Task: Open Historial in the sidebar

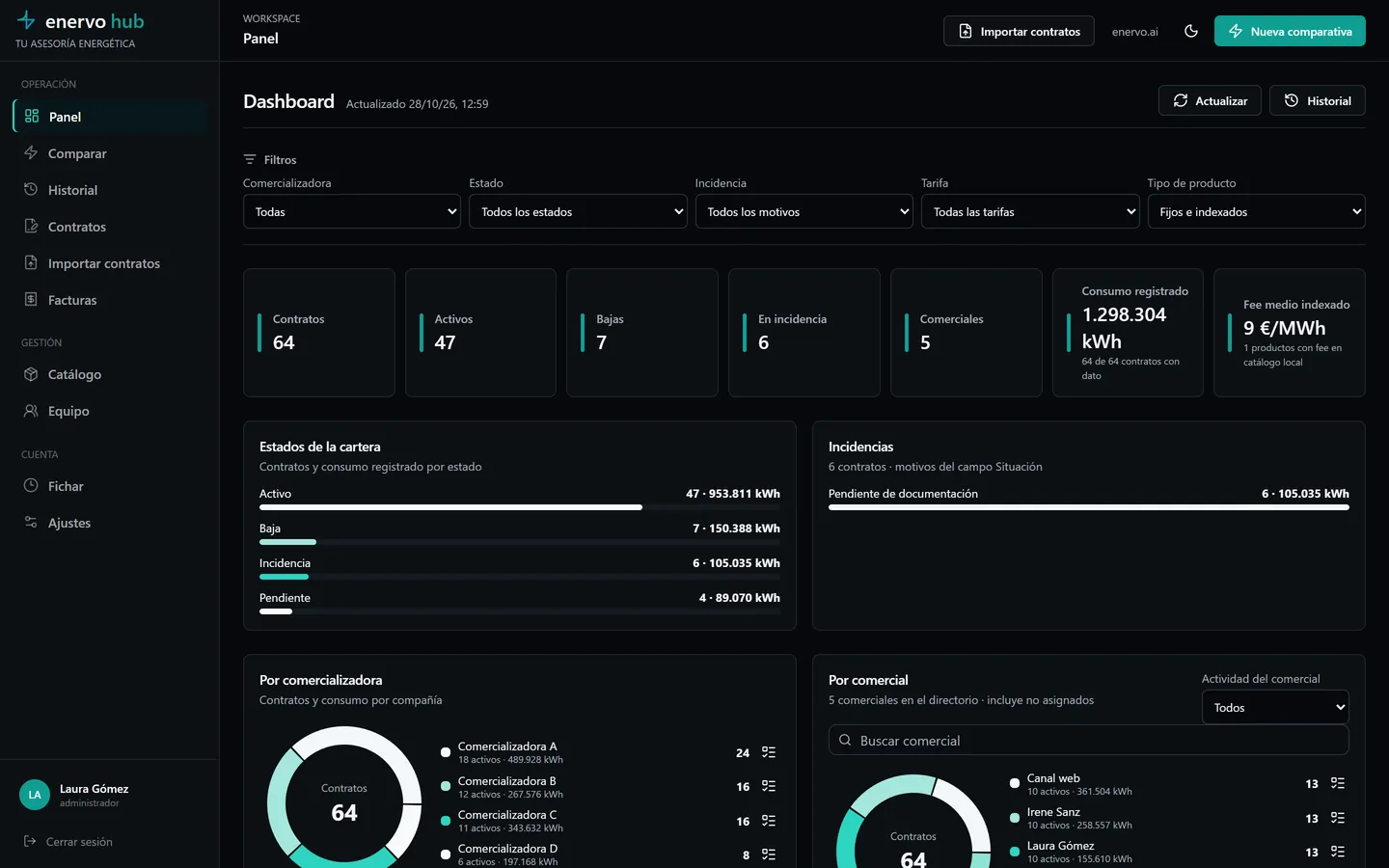Action: 111,190
